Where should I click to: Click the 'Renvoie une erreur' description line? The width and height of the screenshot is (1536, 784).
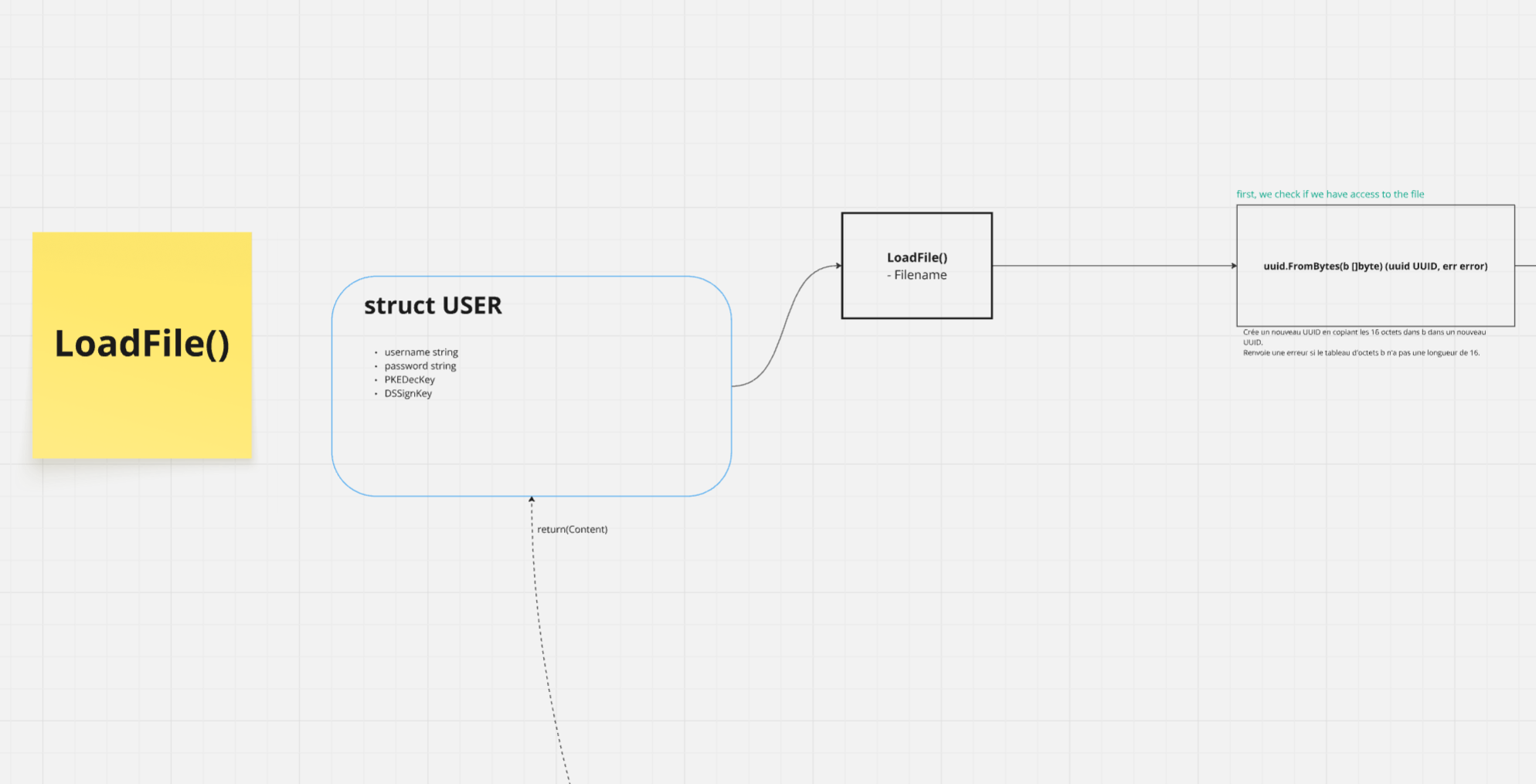click(1361, 353)
